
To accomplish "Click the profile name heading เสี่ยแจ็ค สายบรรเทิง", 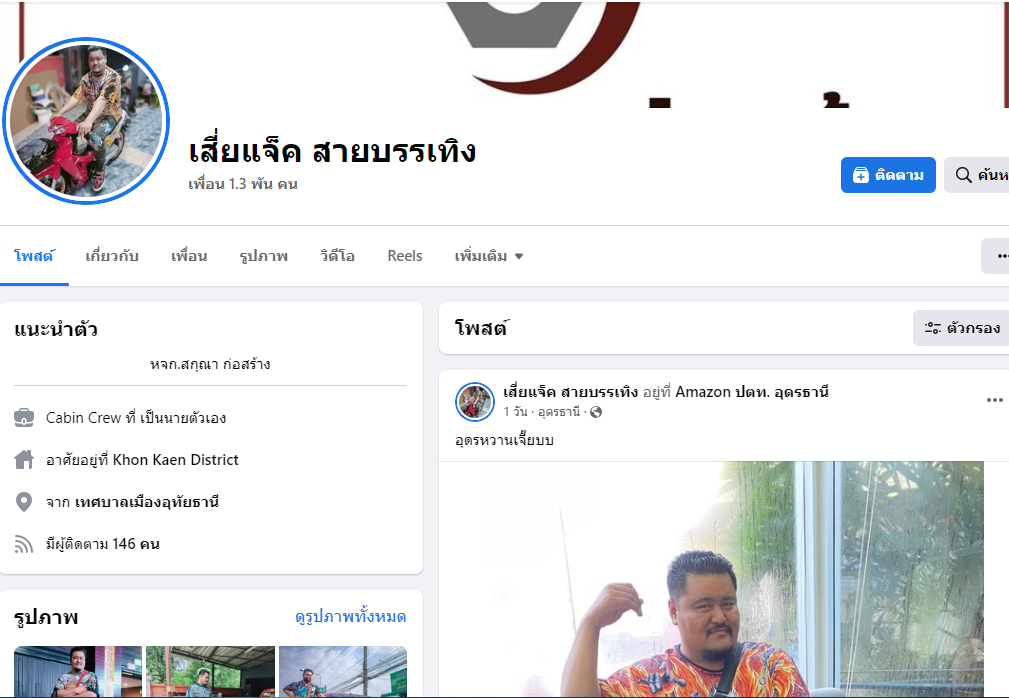I will click(332, 152).
